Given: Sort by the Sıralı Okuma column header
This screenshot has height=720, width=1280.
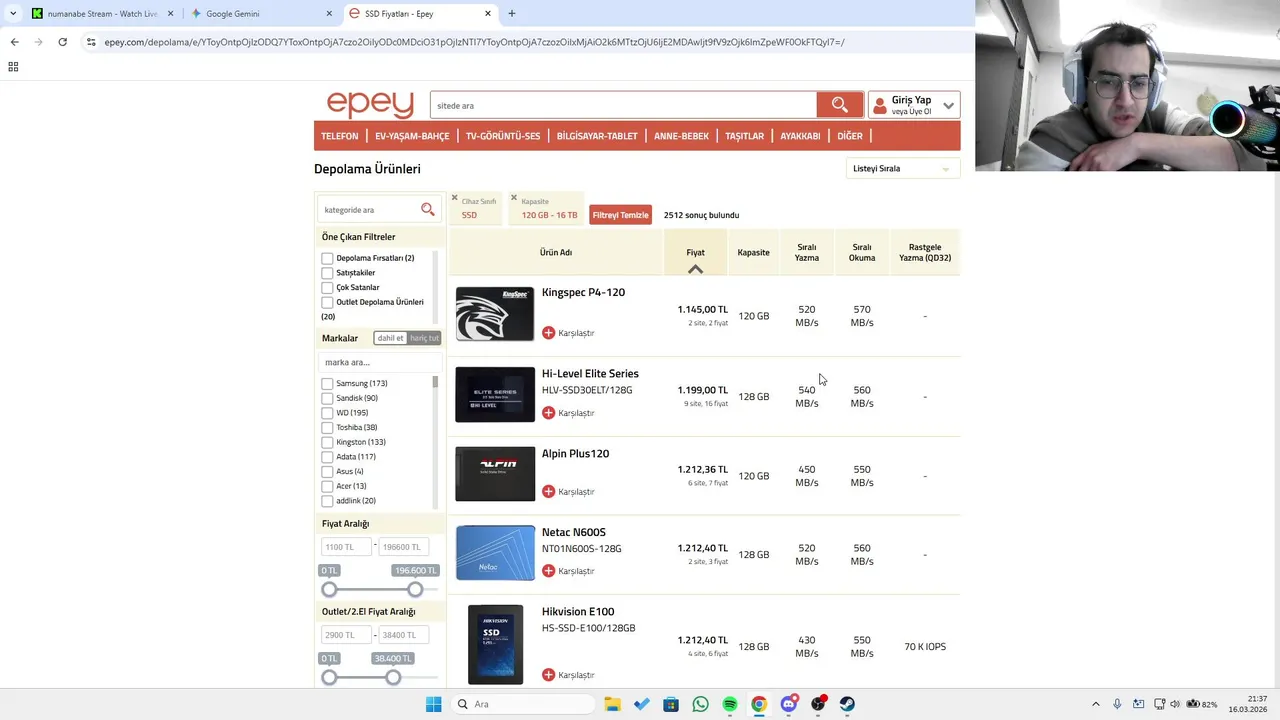Looking at the screenshot, I should coord(861,252).
